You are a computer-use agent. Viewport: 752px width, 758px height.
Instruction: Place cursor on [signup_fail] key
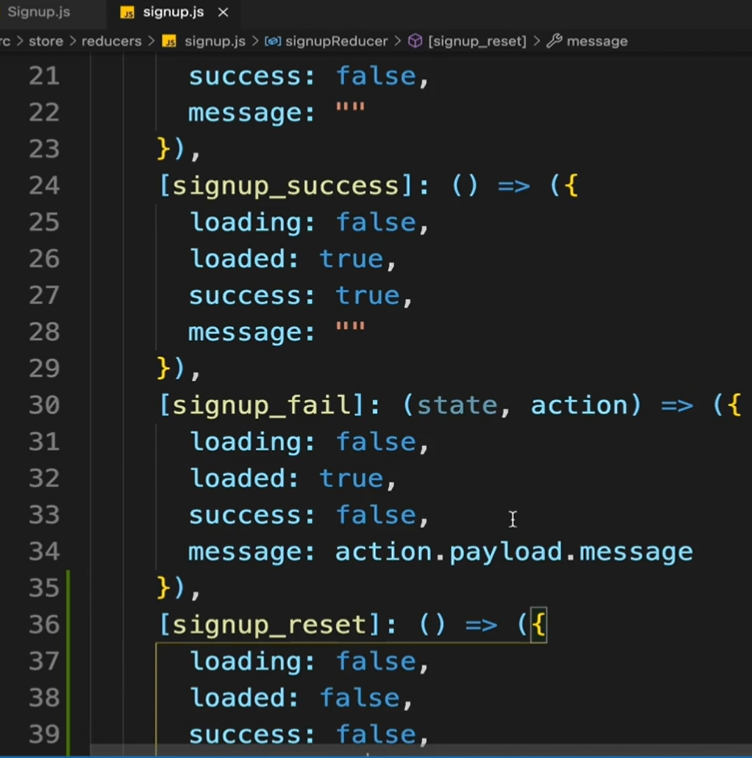[x=261, y=405]
